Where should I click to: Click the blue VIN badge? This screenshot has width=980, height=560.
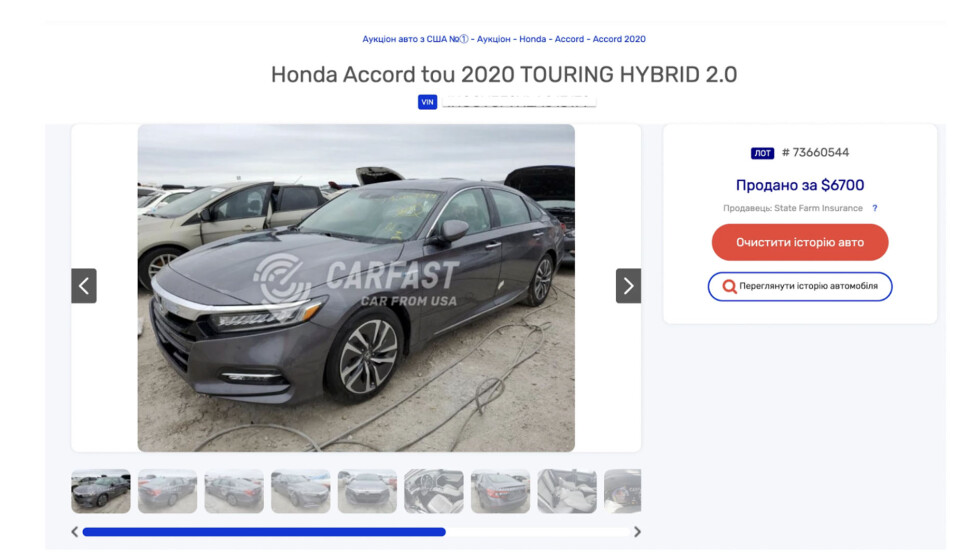pyautogui.click(x=428, y=102)
